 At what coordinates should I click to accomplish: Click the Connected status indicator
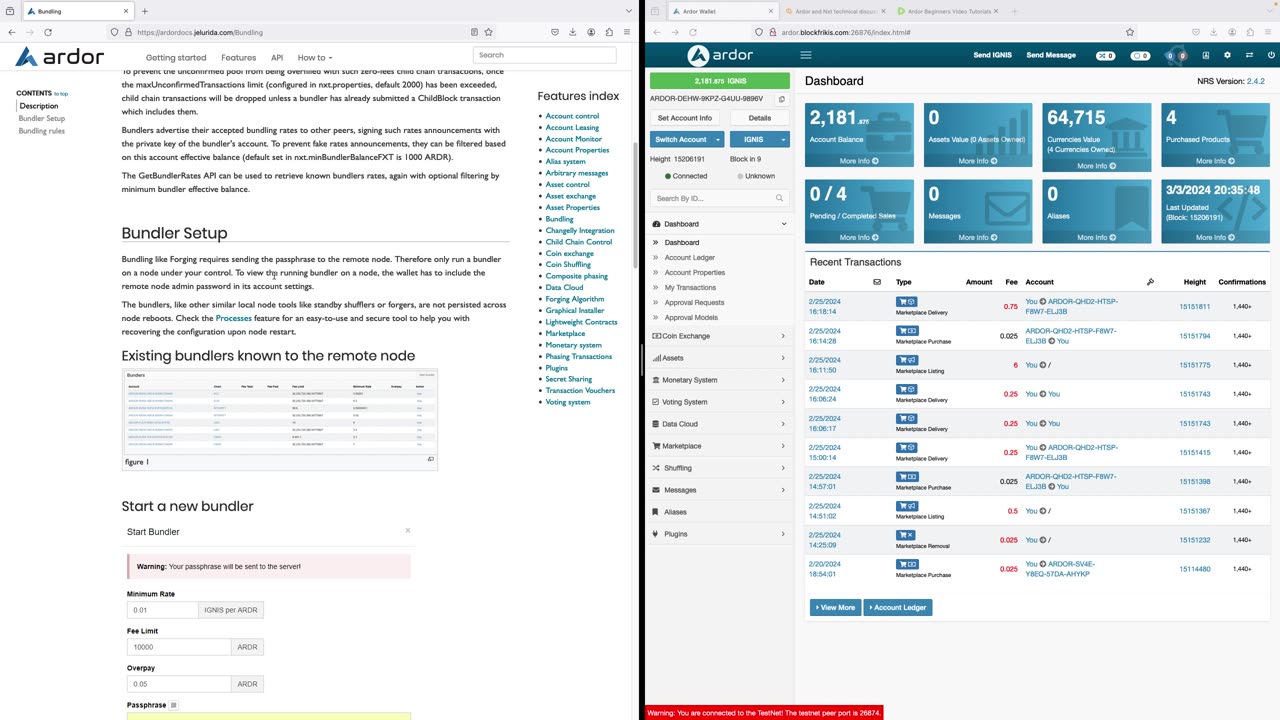pos(686,176)
